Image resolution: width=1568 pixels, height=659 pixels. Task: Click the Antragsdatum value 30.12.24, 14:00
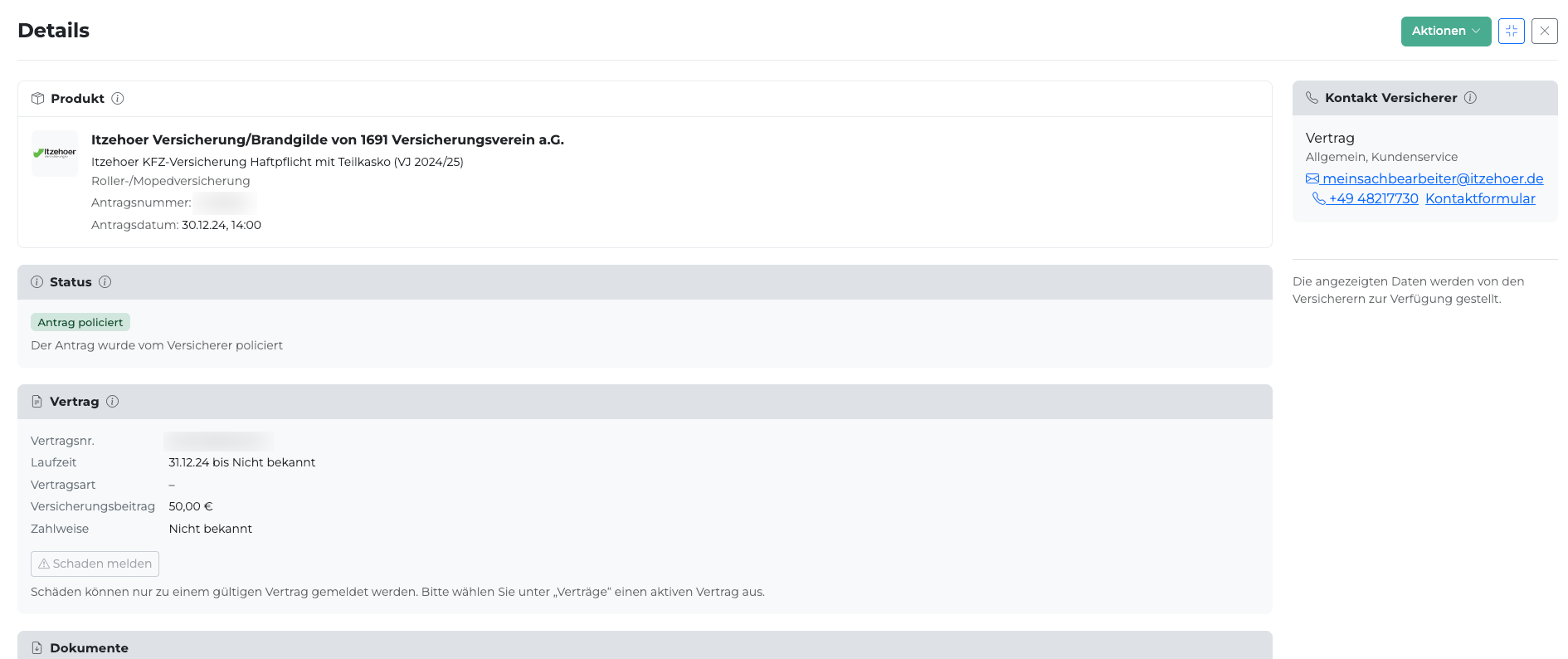tap(222, 225)
